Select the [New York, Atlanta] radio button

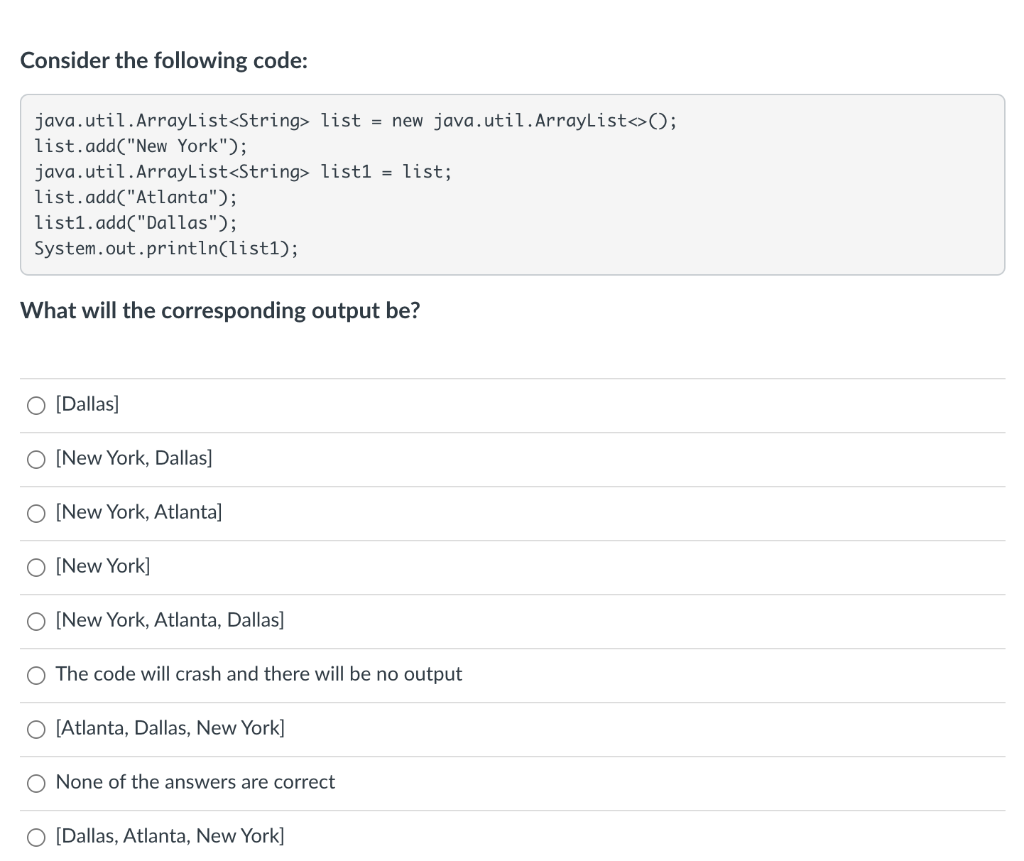(36, 513)
